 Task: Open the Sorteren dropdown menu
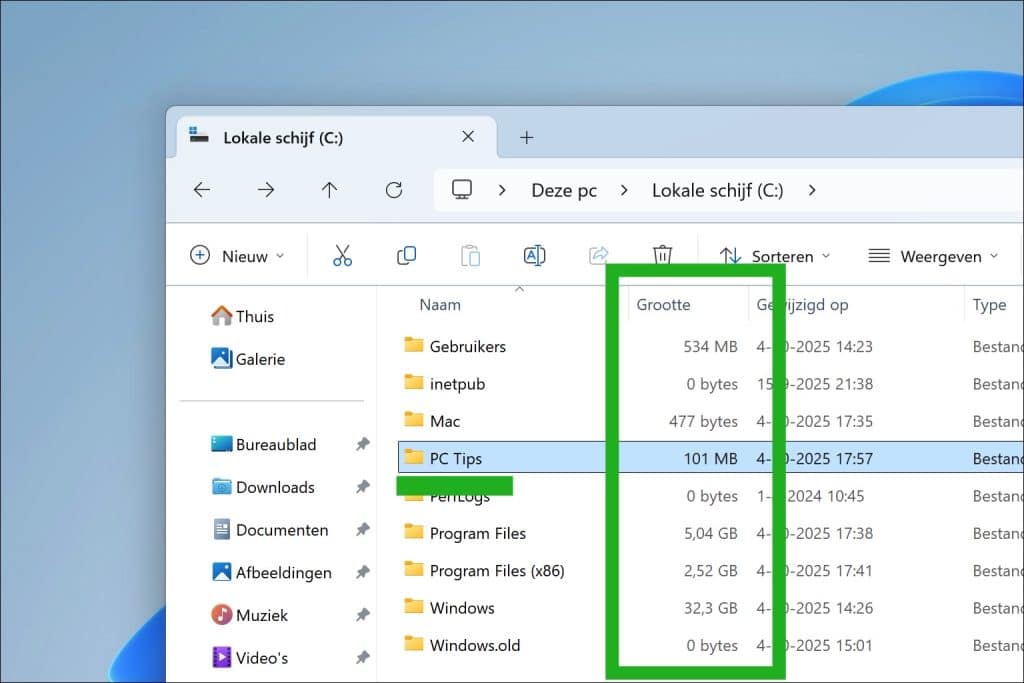tap(775, 256)
